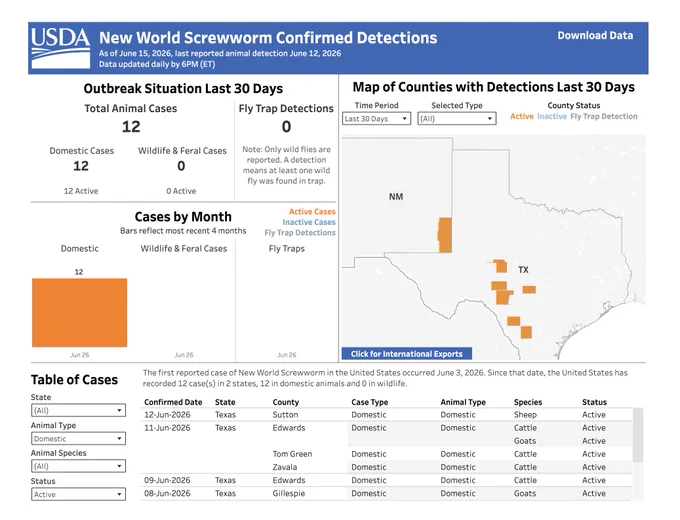Select the Sutton county cell
This screenshot has width=680, height=520.
click(285, 415)
